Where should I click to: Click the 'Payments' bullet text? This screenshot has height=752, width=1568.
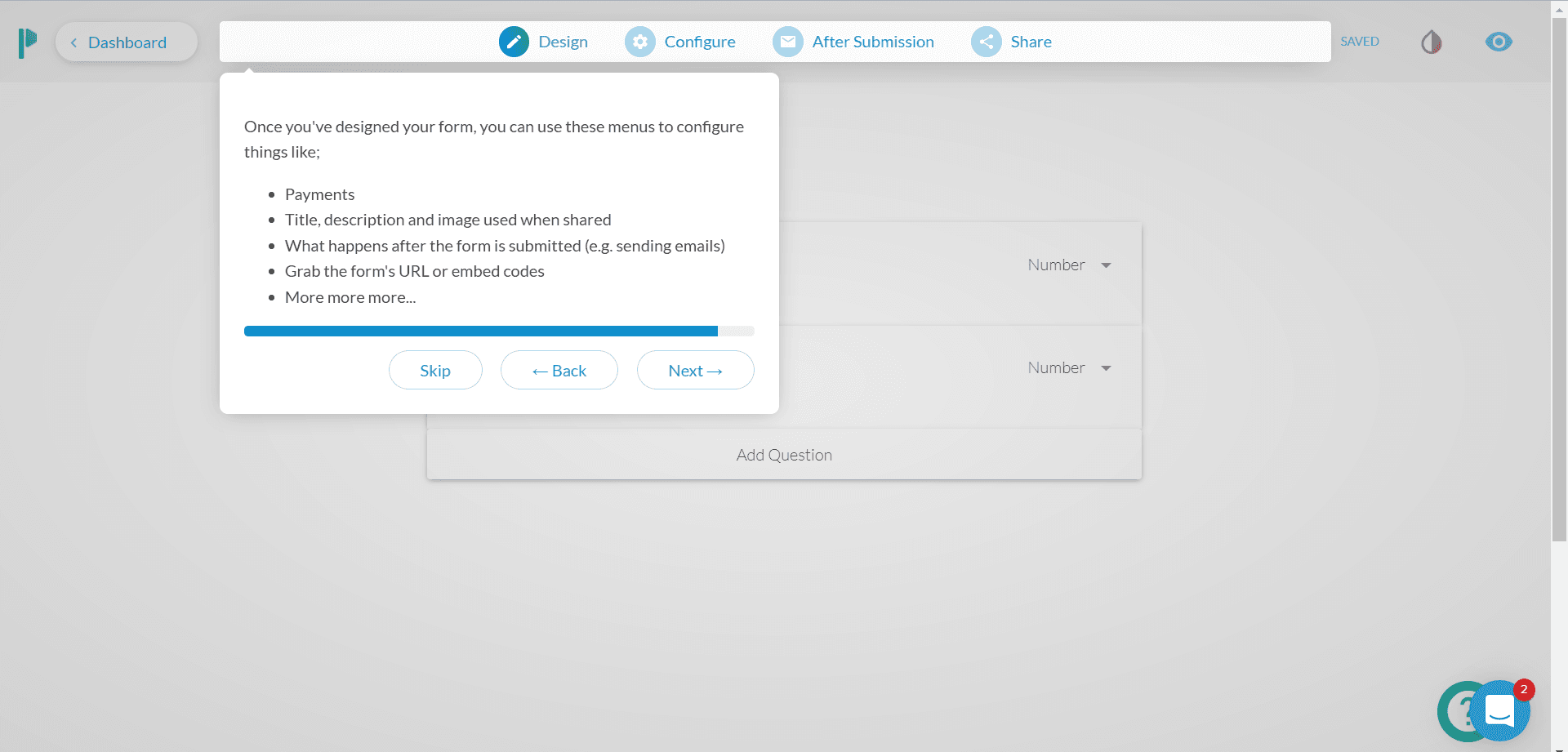coord(319,194)
